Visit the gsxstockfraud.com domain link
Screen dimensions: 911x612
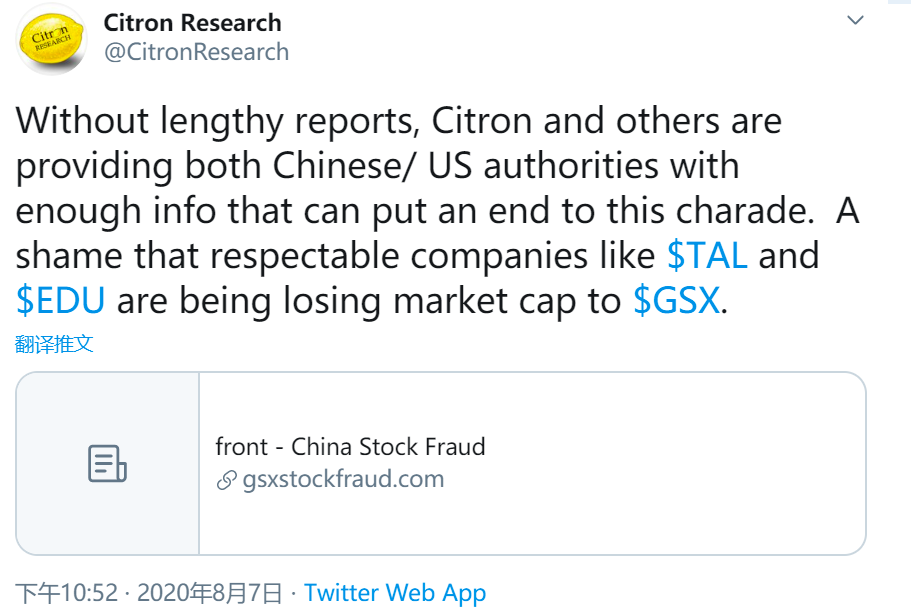(343, 479)
